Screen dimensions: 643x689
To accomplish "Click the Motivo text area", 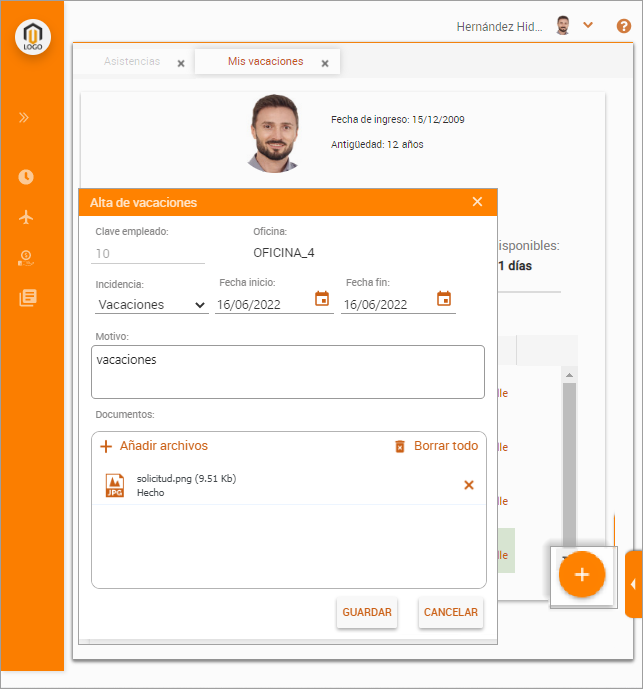I will 287,372.
